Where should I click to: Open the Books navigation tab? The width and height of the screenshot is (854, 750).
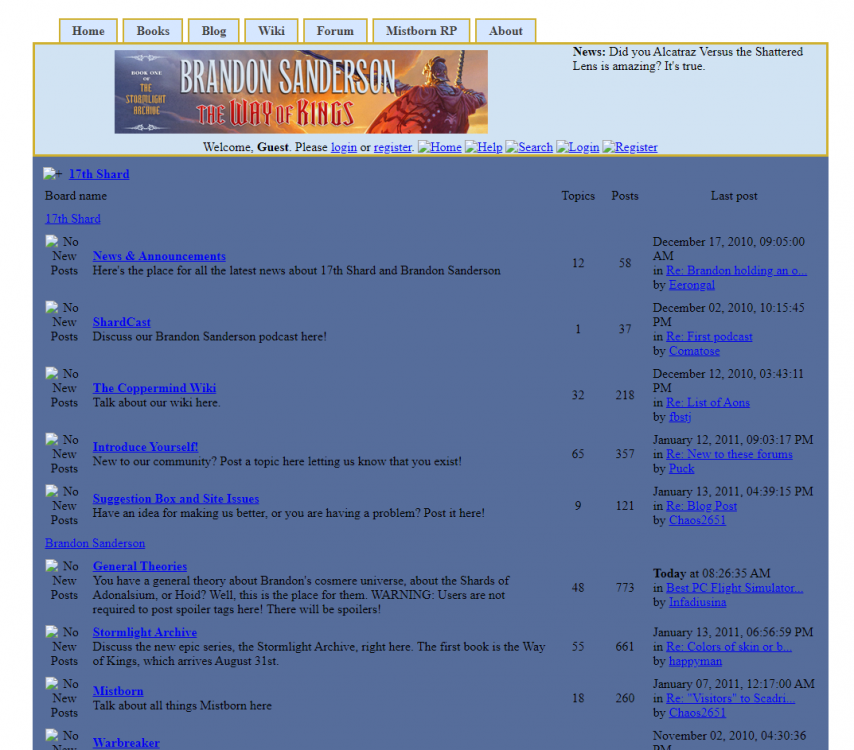pos(152,31)
